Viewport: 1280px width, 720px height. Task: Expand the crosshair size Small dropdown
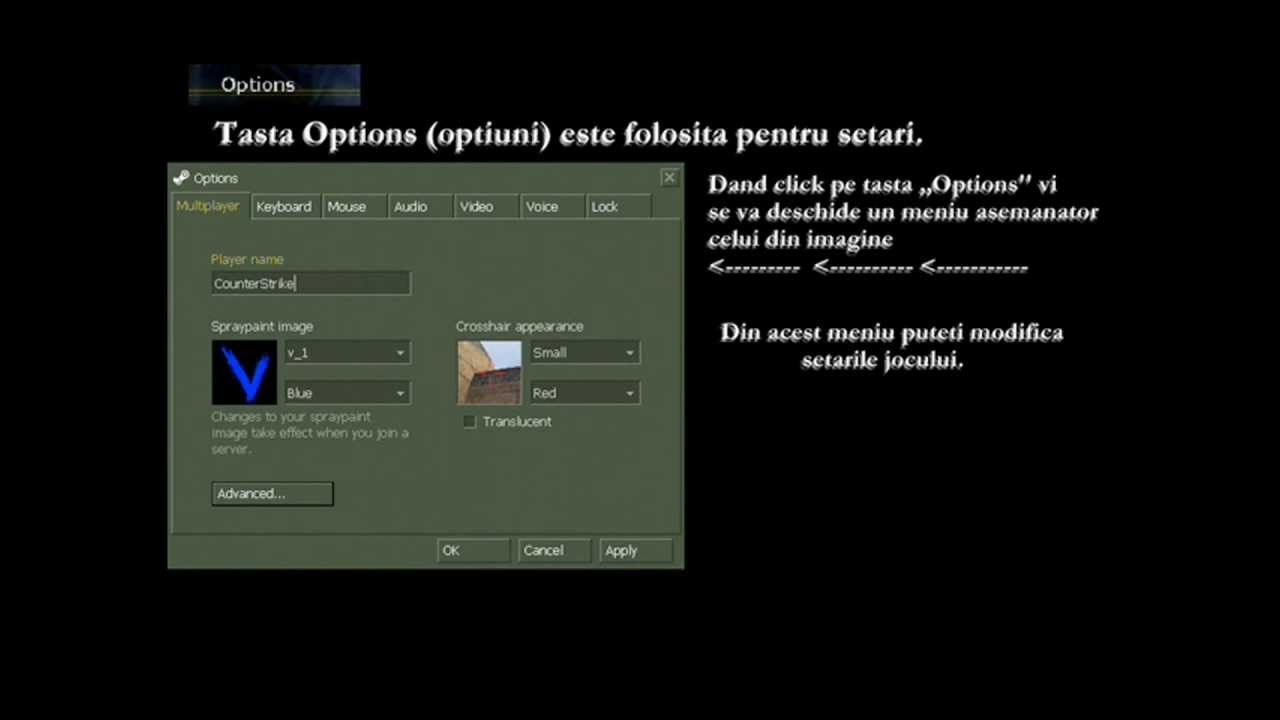pyautogui.click(x=585, y=352)
